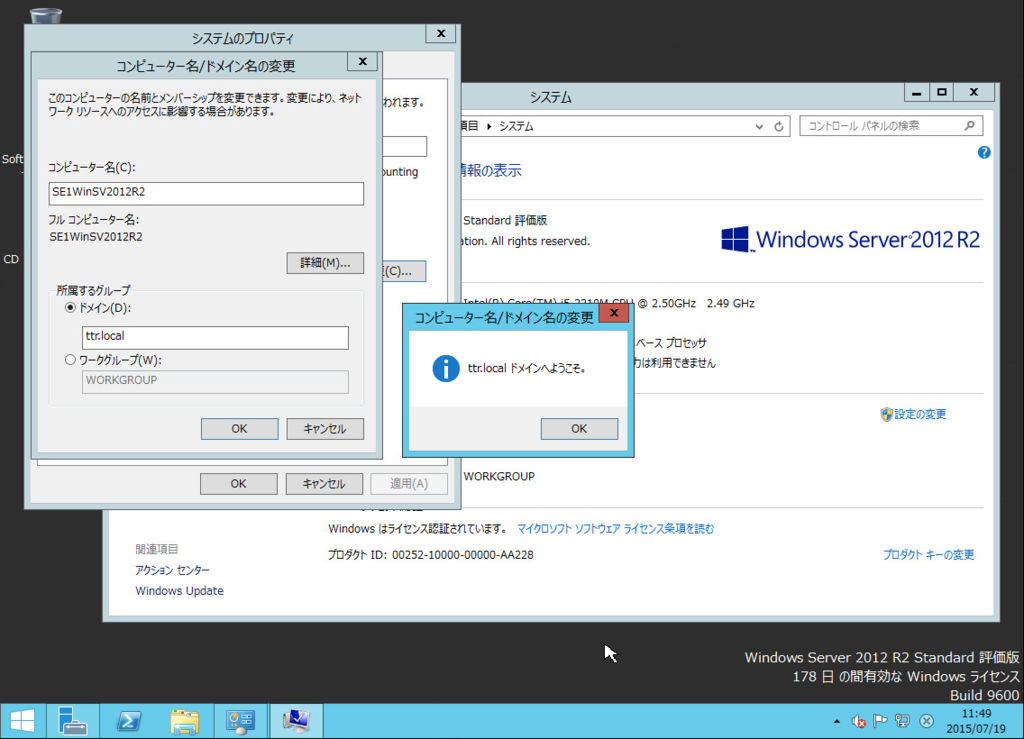This screenshot has width=1024, height=739.
Task: Close the System Properties window
Action: point(441,33)
